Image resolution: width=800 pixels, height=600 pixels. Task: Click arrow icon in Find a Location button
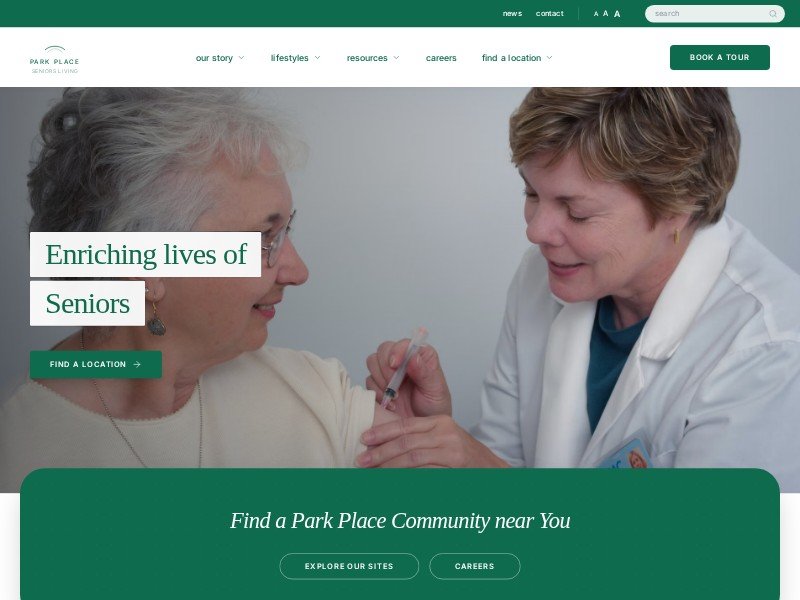pyautogui.click(x=137, y=364)
